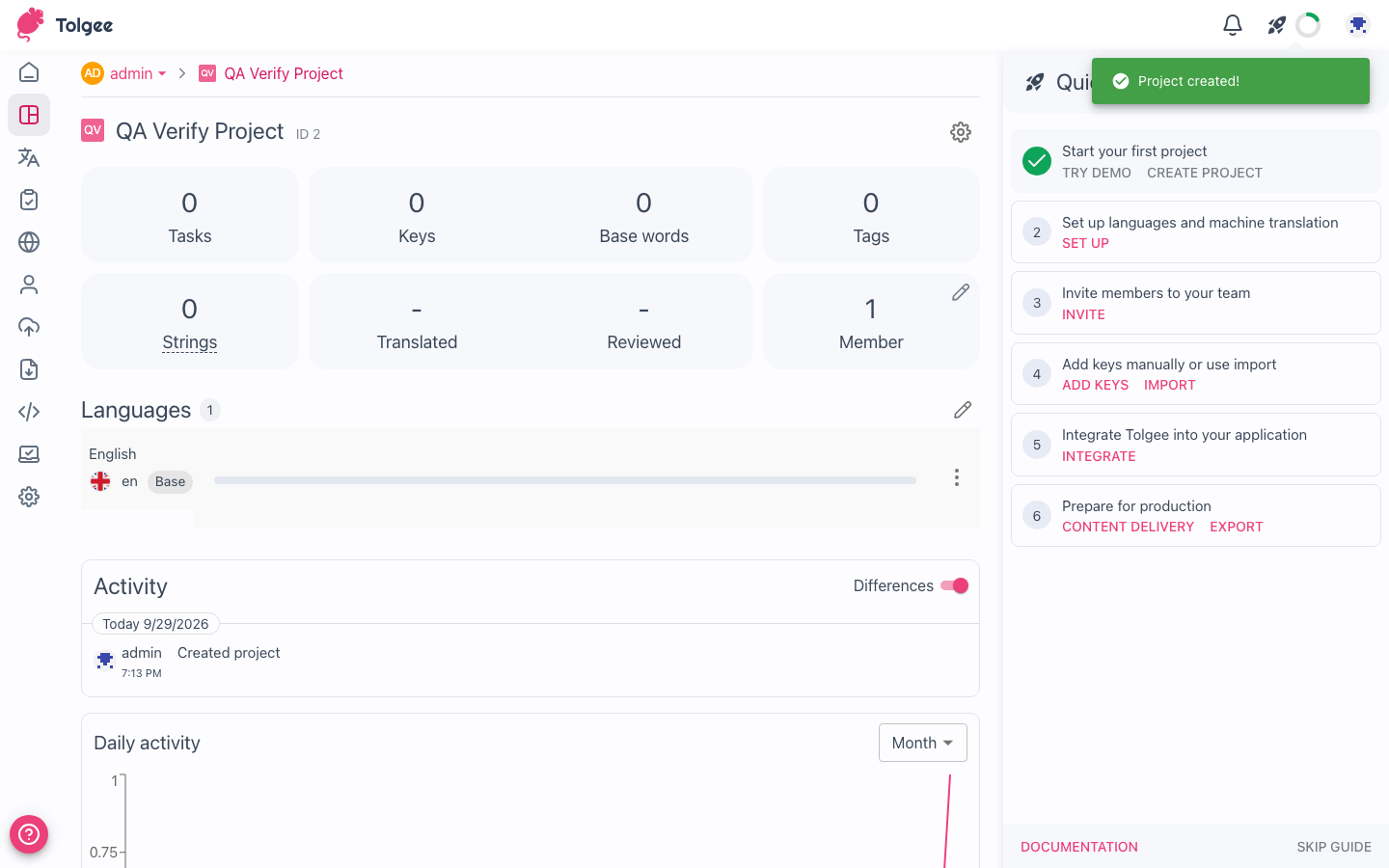The width and height of the screenshot is (1389, 868).
Task: Click project settings gear beside title
Action: [x=961, y=132]
